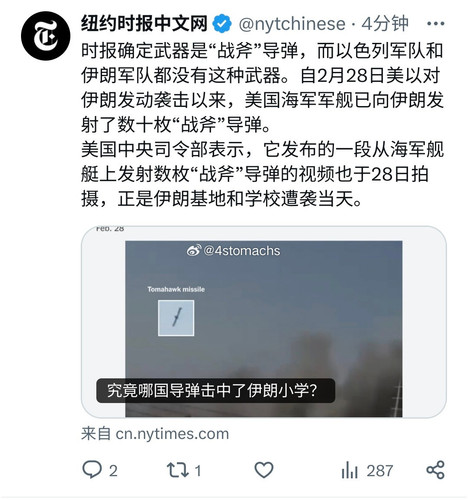Click the @4stomachs Weibo watermark
The image size is (468, 500).
click(x=233, y=251)
